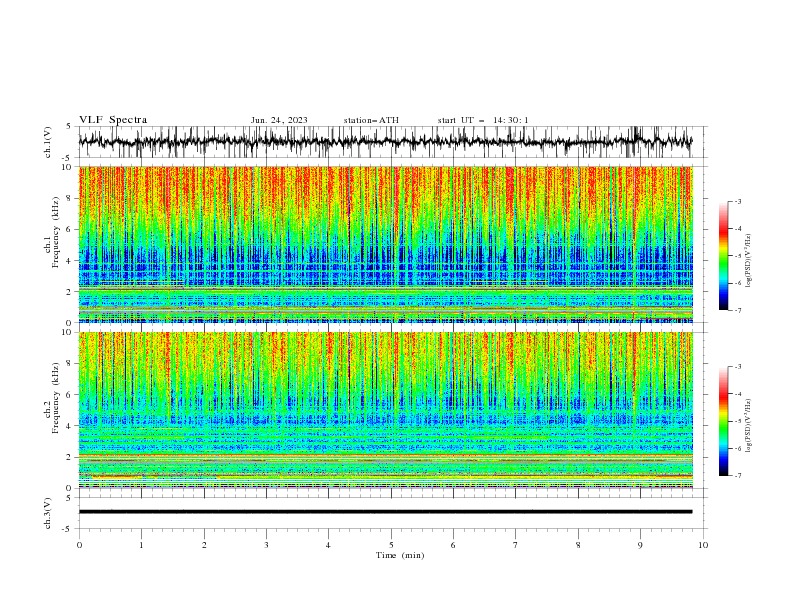This screenshot has height=612, width=792.
Task: Click the time axis tick label '4'
Action: (328, 545)
